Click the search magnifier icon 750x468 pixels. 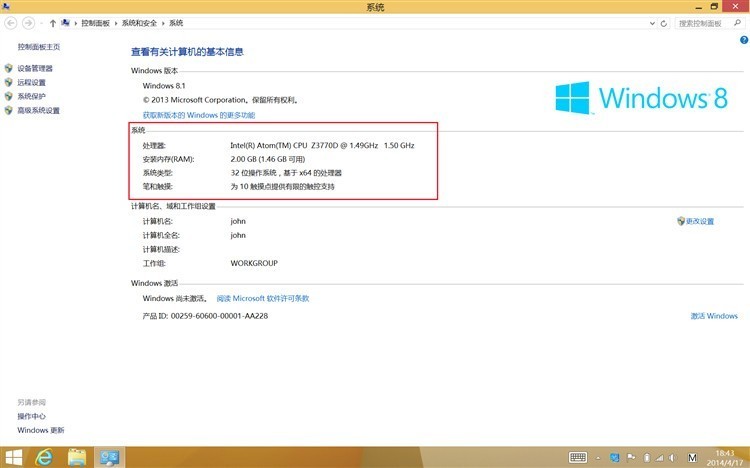tap(737, 22)
